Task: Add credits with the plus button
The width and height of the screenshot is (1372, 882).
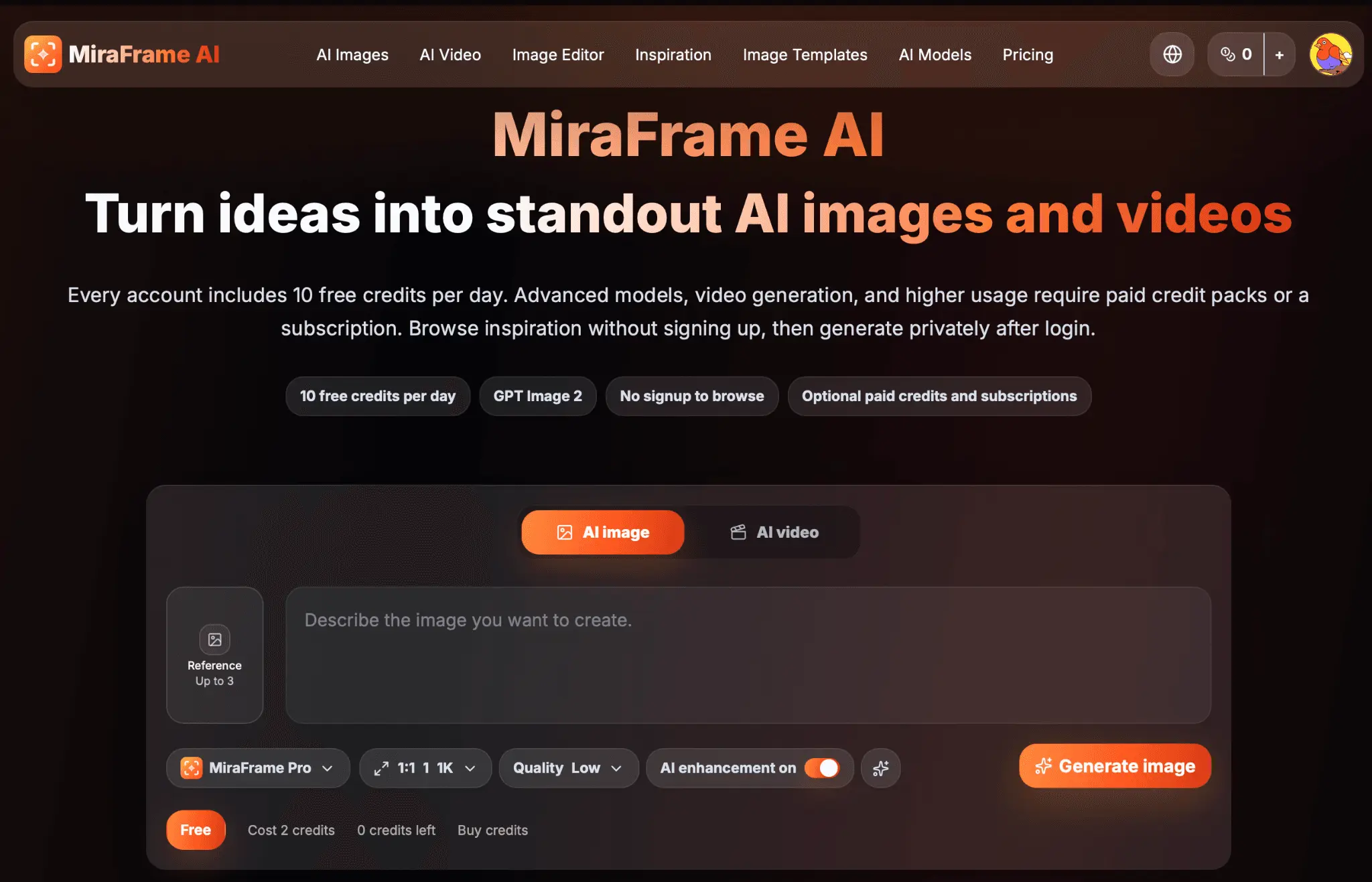Action: (x=1280, y=54)
